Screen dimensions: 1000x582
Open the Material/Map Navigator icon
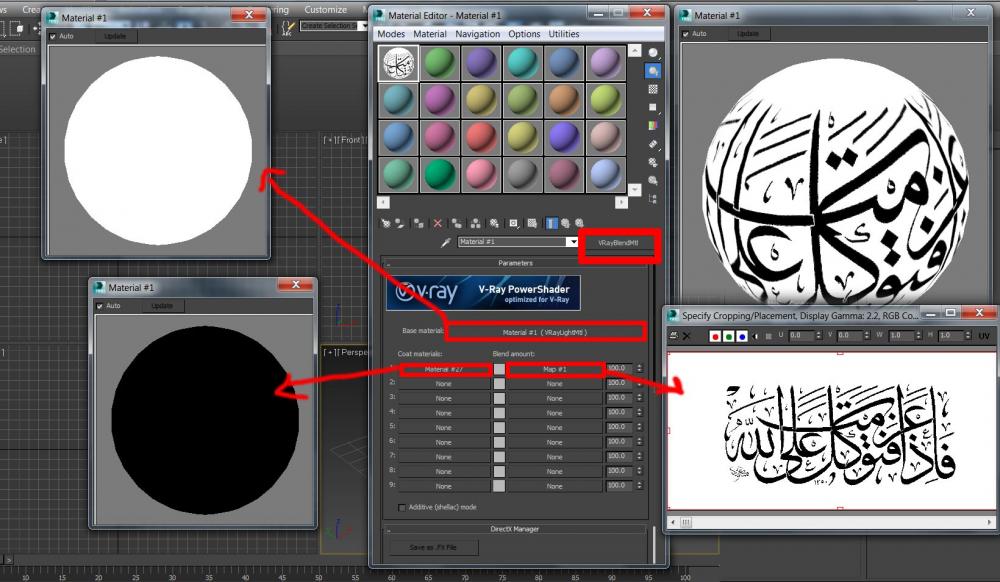[x=652, y=199]
